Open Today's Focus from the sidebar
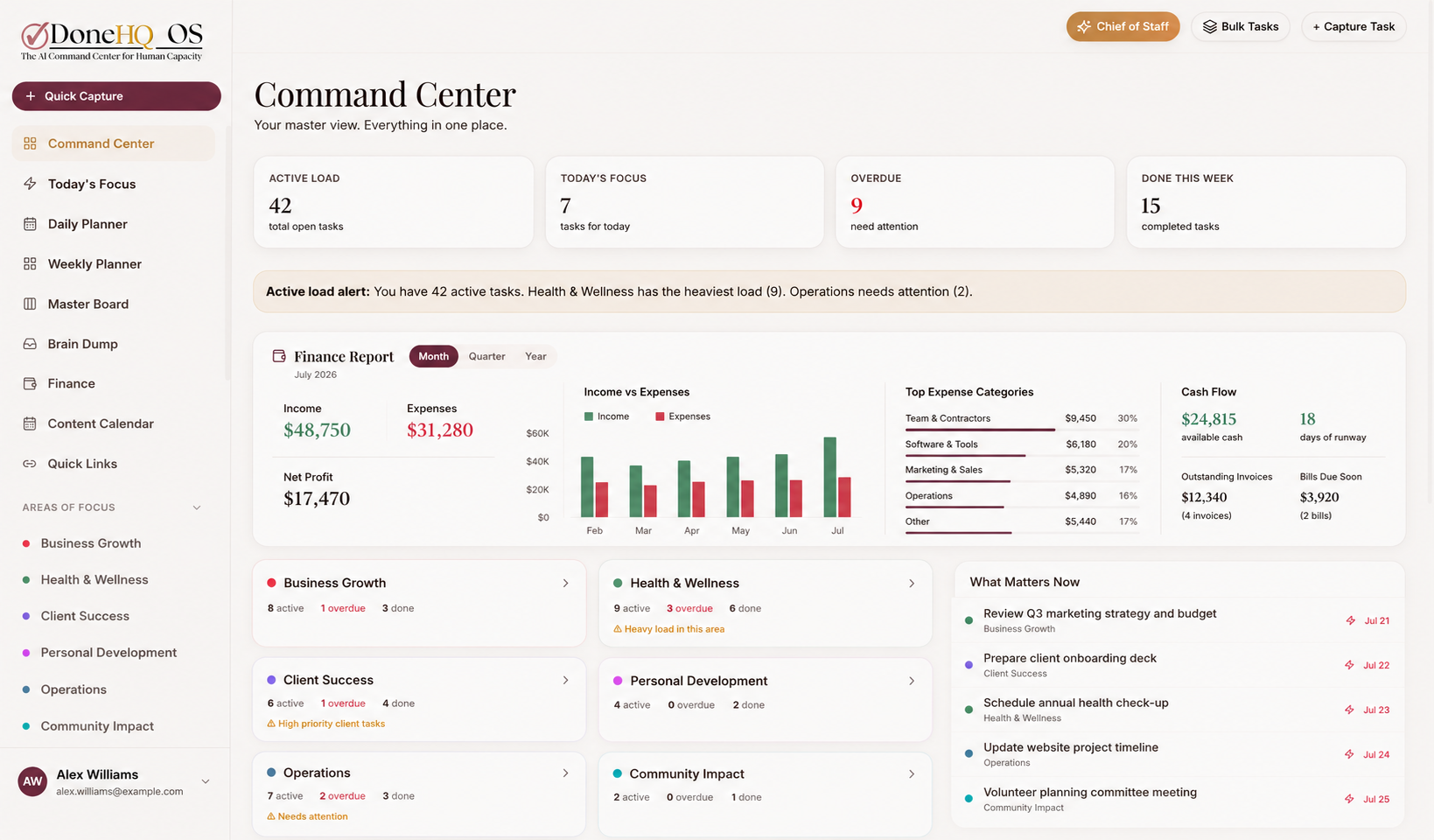The width and height of the screenshot is (1434, 840). [113, 184]
